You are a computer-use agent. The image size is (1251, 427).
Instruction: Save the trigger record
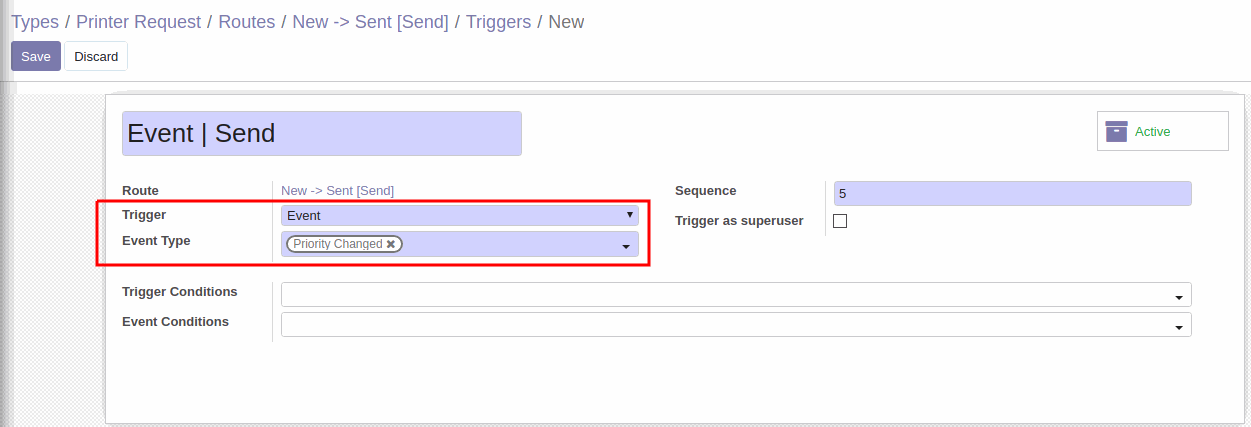36,56
